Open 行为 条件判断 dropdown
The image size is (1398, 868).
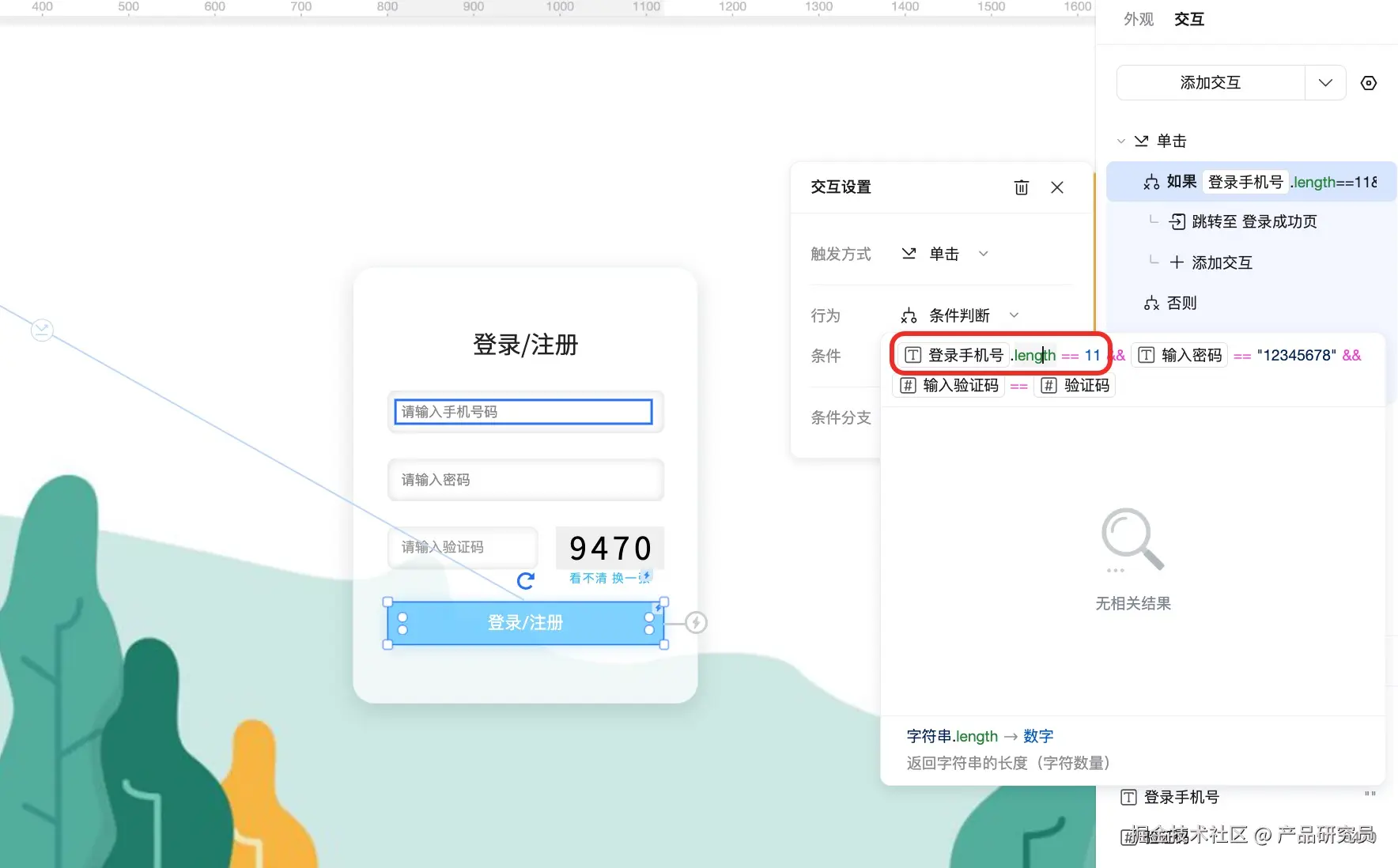coord(960,315)
